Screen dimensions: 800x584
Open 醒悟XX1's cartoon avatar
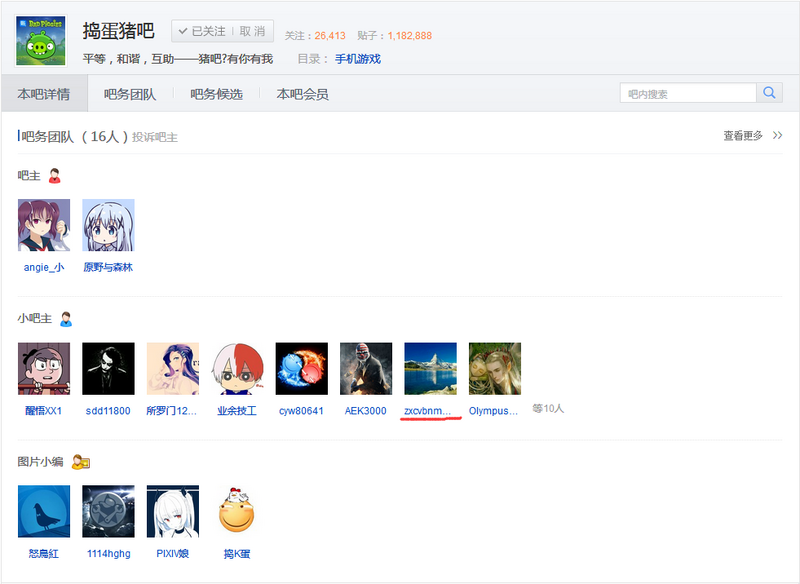[x=44, y=368]
